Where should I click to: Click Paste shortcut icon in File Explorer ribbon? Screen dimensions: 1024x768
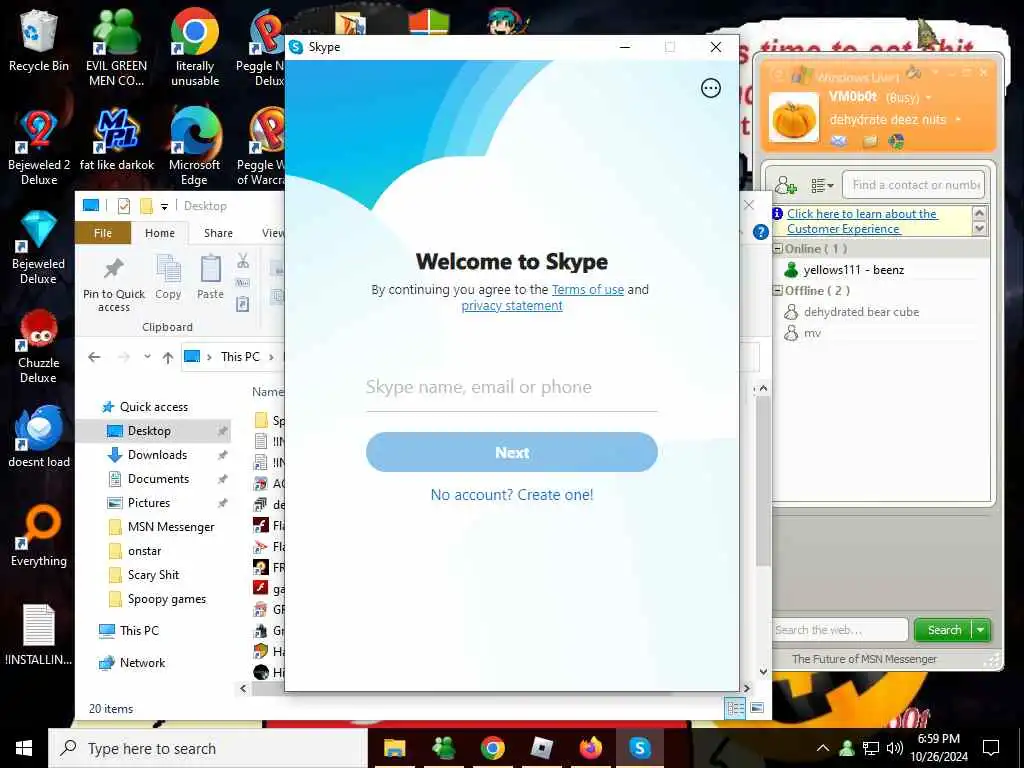(x=243, y=304)
